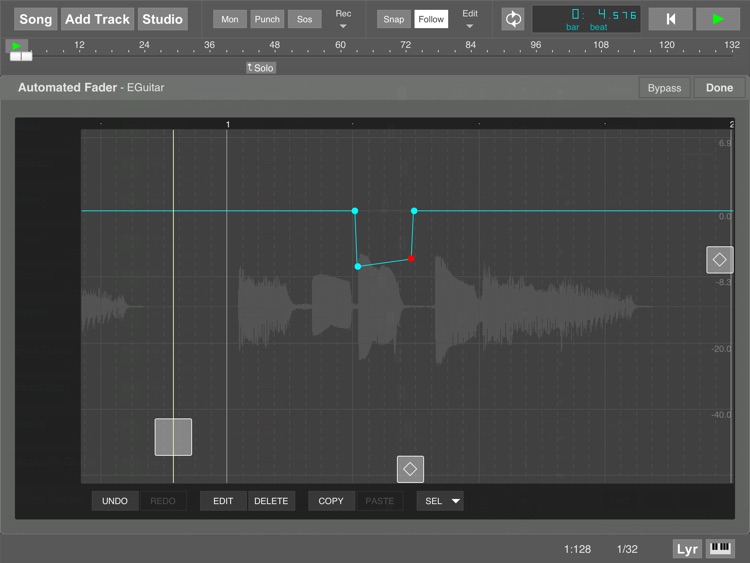Open the Rec dropdown

(x=343, y=19)
